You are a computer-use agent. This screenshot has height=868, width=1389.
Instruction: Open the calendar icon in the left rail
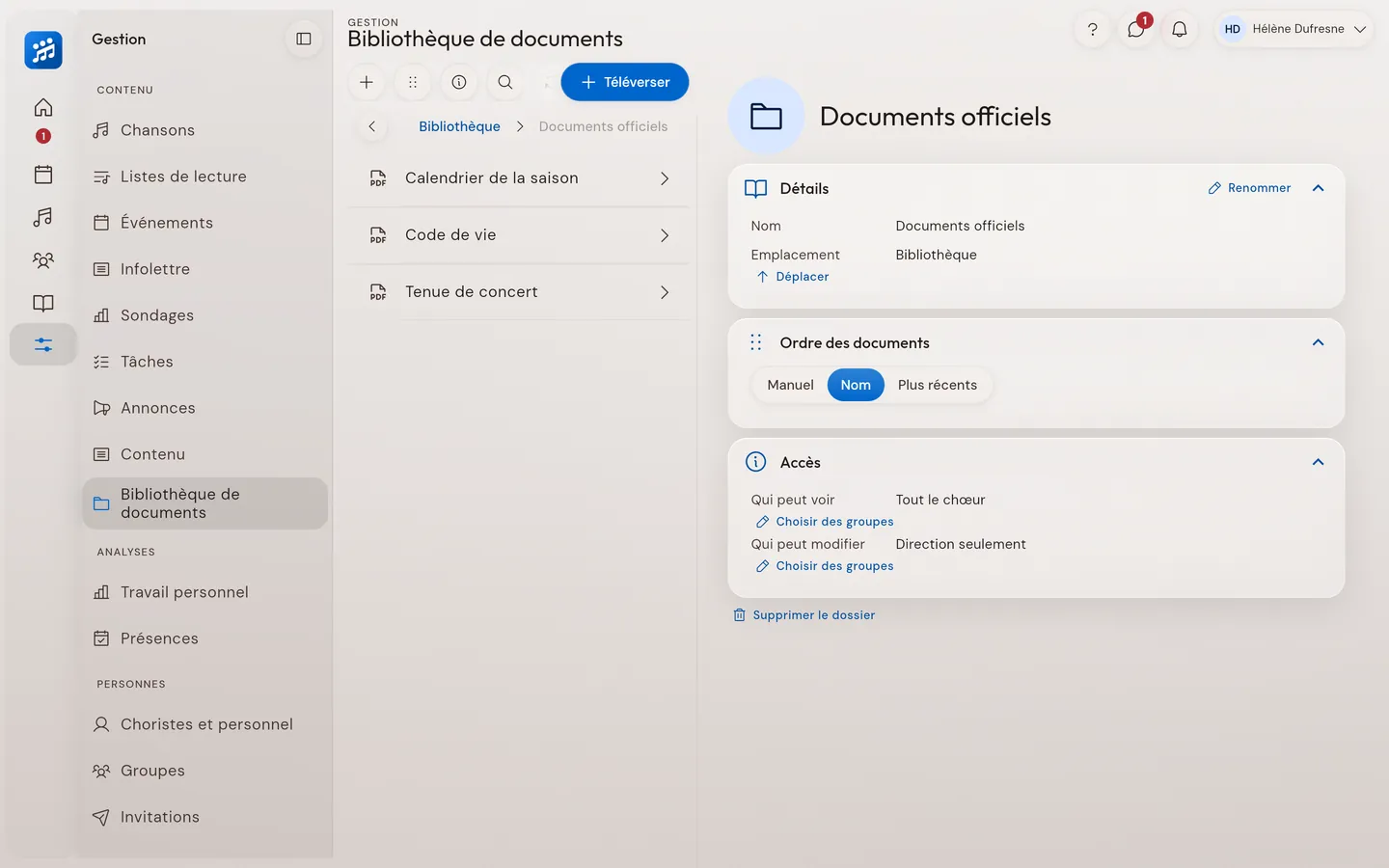43,175
